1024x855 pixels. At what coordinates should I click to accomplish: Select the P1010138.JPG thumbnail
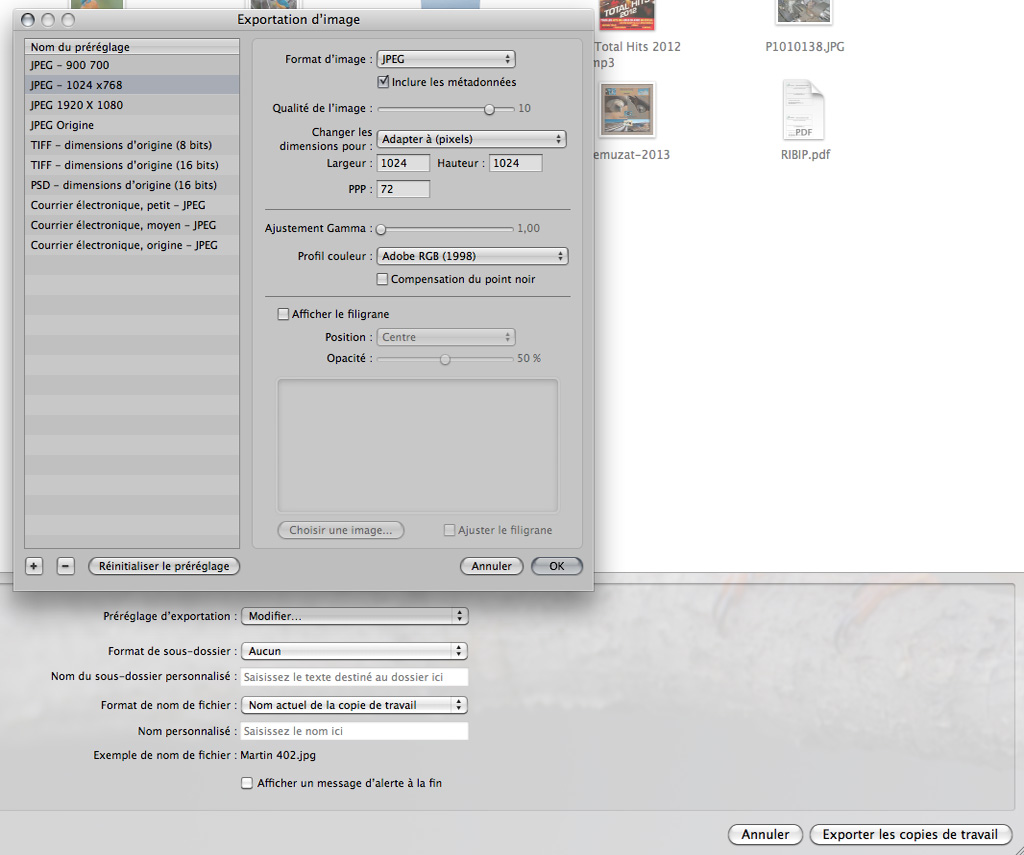click(803, 12)
